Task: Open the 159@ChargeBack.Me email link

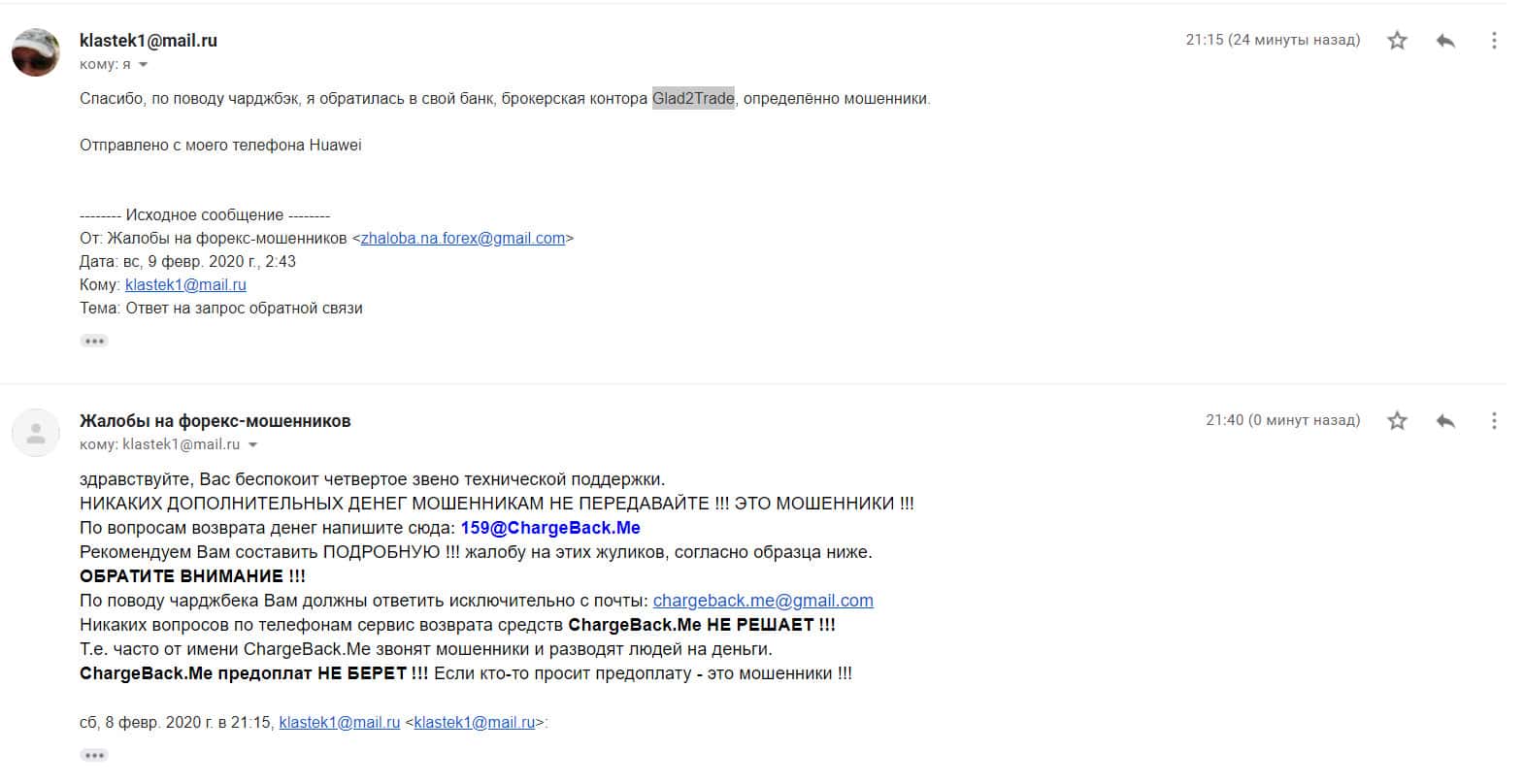Action: pos(550,528)
